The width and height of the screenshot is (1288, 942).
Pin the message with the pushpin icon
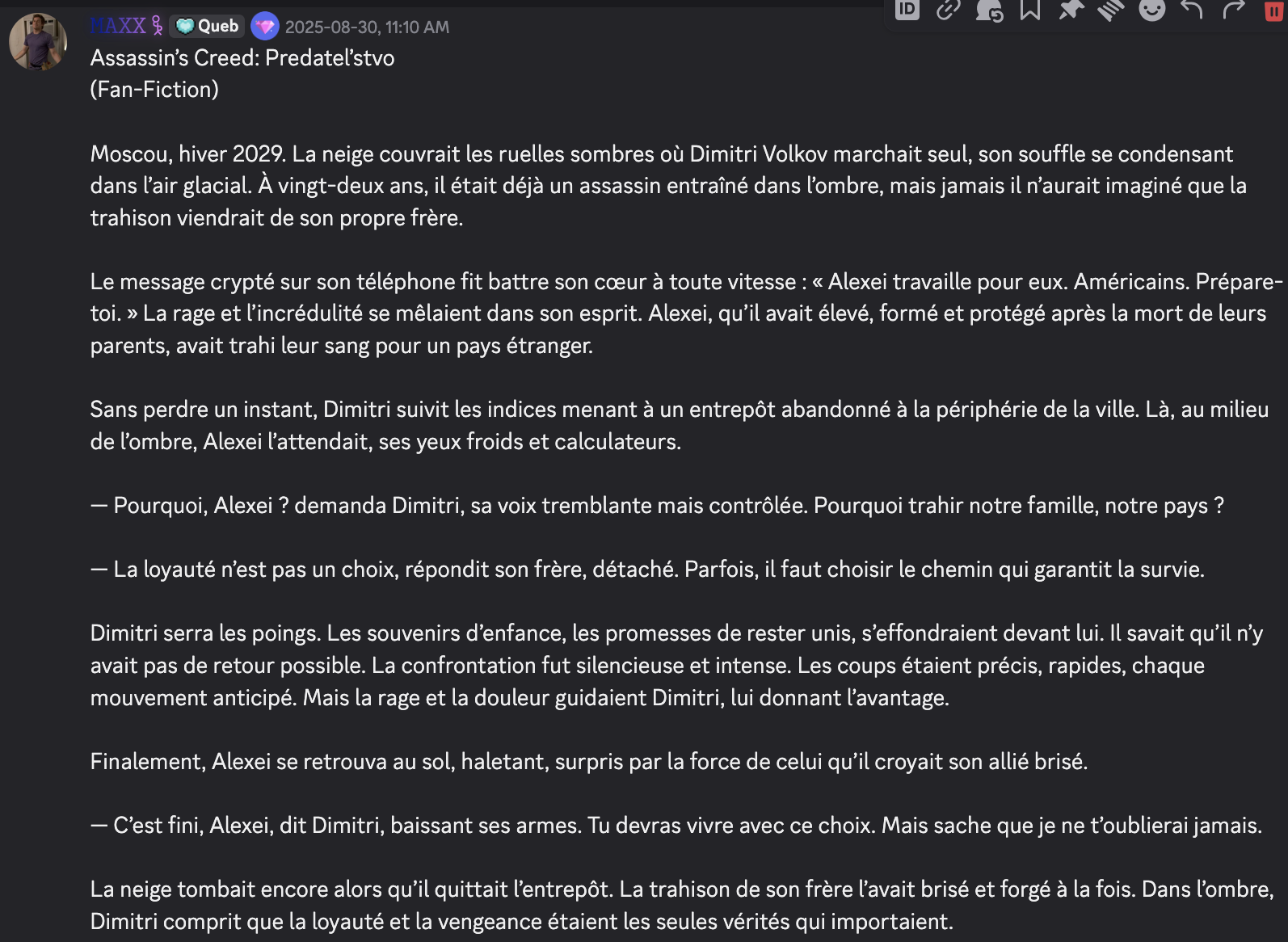pos(1071,10)
